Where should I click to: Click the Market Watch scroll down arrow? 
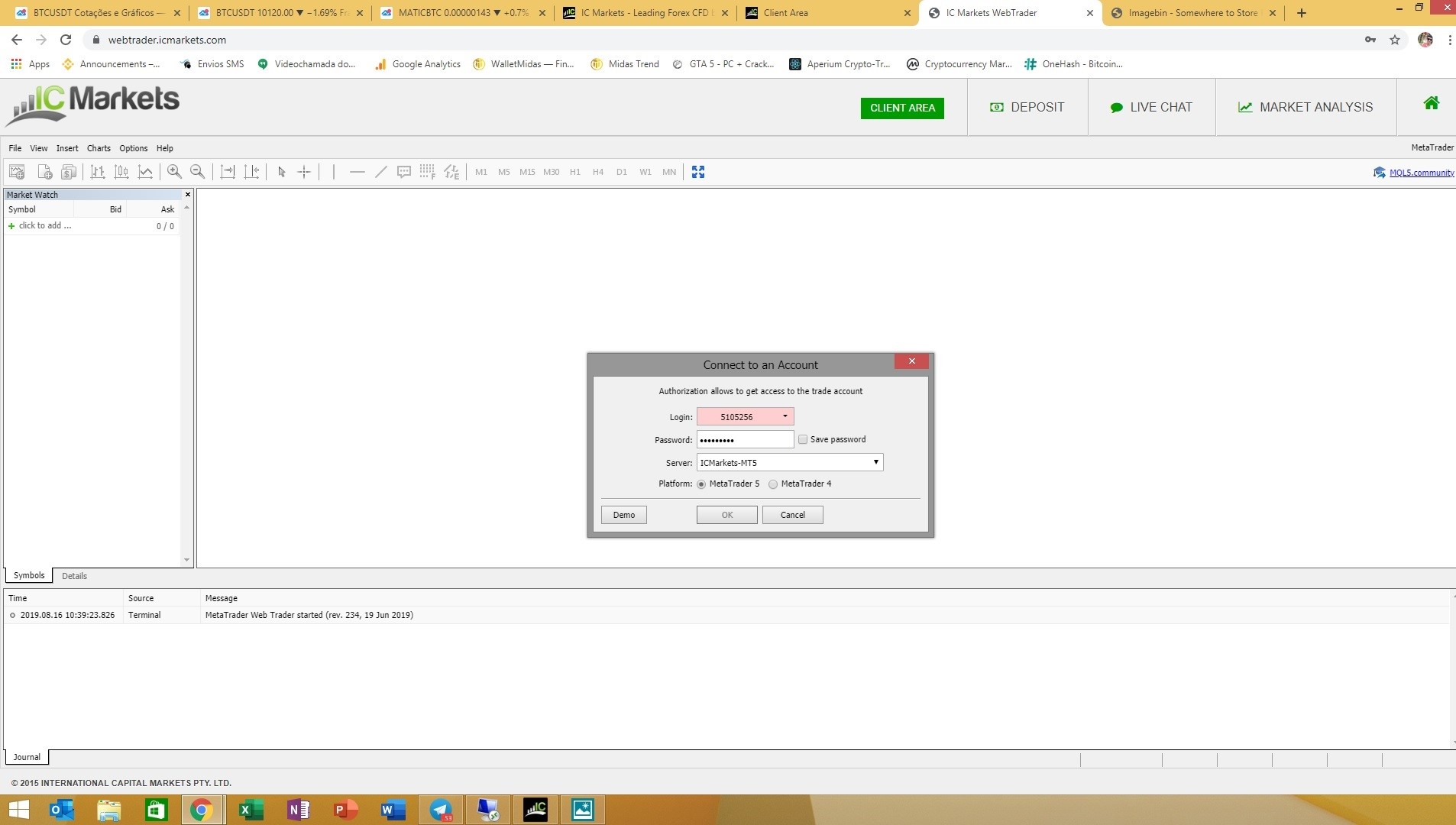pos(186,560)
